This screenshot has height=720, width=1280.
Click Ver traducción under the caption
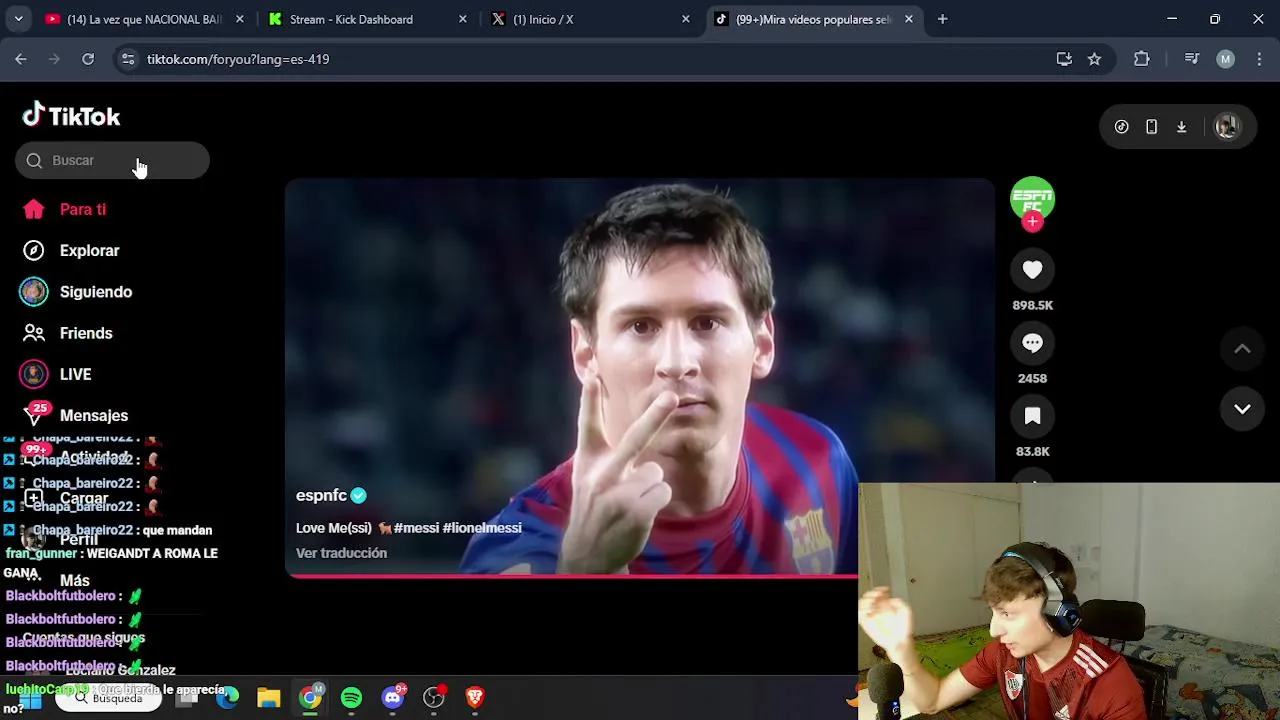pos(341,553)
